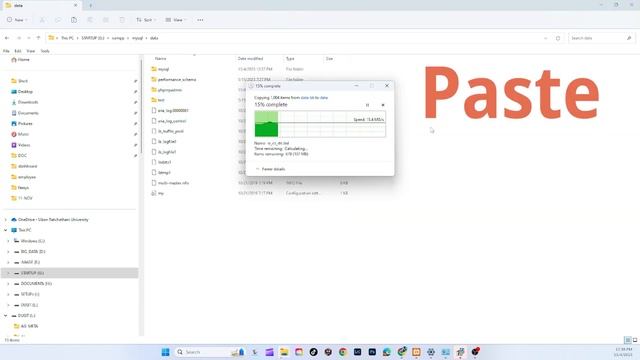Image resolution: width=640 pixels, height=360 pixels.
Task: Cancel the copy operation
Action: coord(383,105)
